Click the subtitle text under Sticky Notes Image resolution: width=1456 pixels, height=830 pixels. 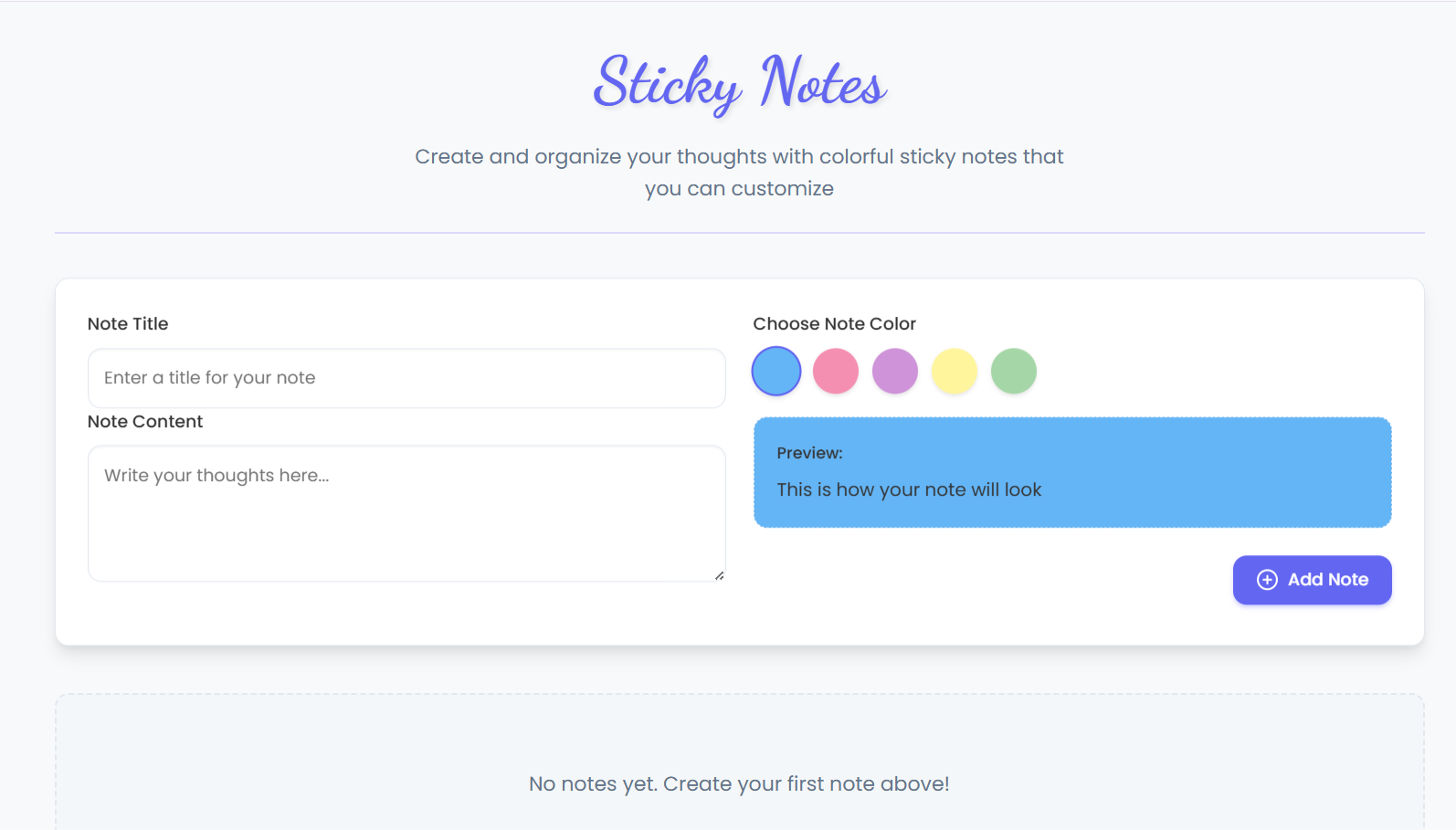point(739,172)
